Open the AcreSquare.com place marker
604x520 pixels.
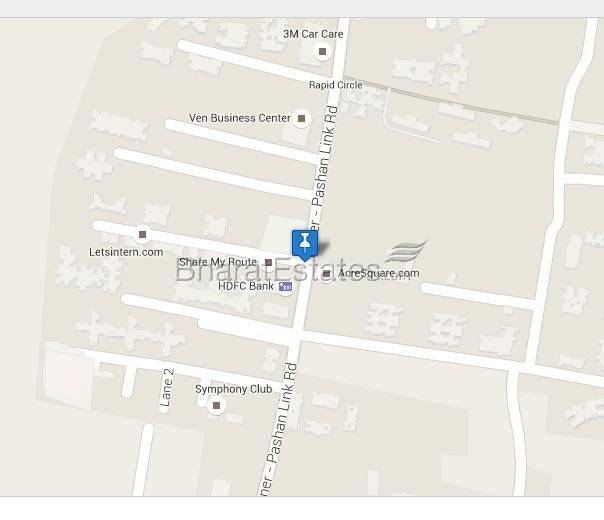[x=327, y=274]
